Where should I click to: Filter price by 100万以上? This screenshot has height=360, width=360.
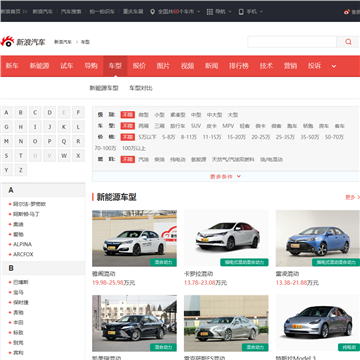coord(134,148)
